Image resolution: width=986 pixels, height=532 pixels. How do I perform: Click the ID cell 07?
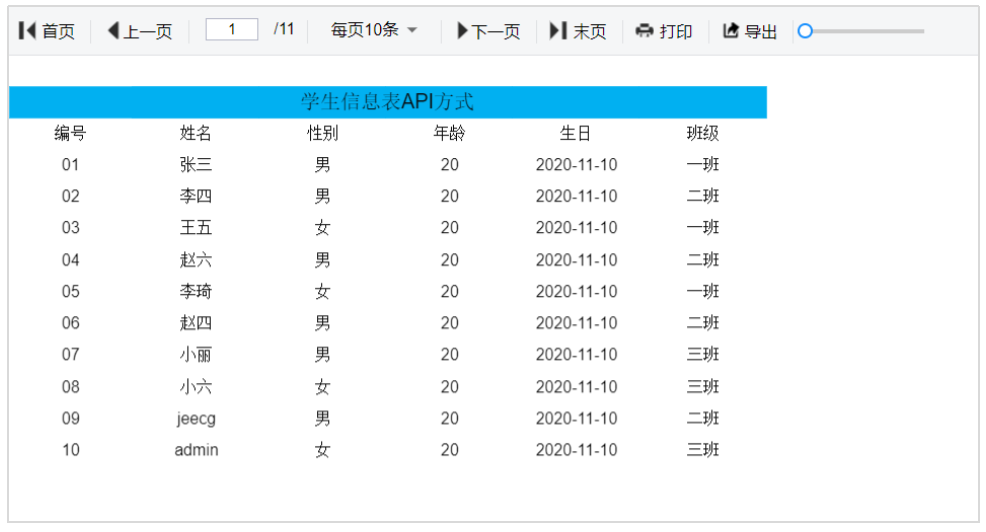70,355
